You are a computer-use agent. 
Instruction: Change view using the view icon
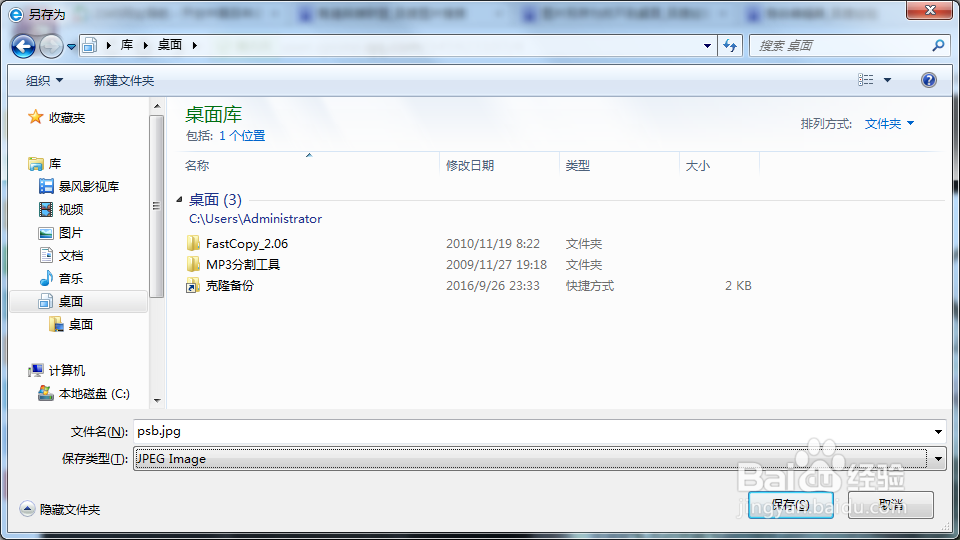click(865, 80)
